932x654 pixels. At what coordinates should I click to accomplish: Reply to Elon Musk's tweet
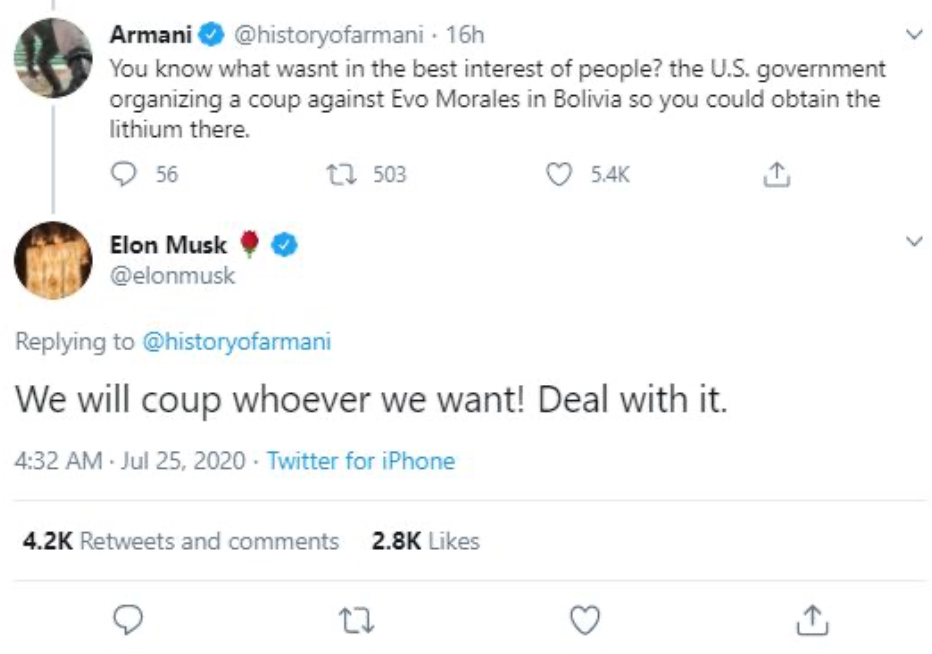coord(126,621)
